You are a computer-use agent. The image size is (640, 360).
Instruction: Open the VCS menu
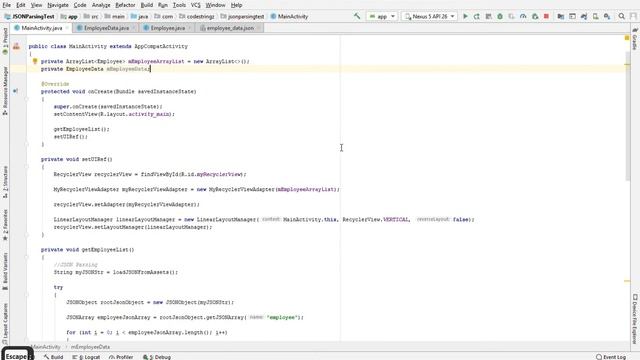196,5
